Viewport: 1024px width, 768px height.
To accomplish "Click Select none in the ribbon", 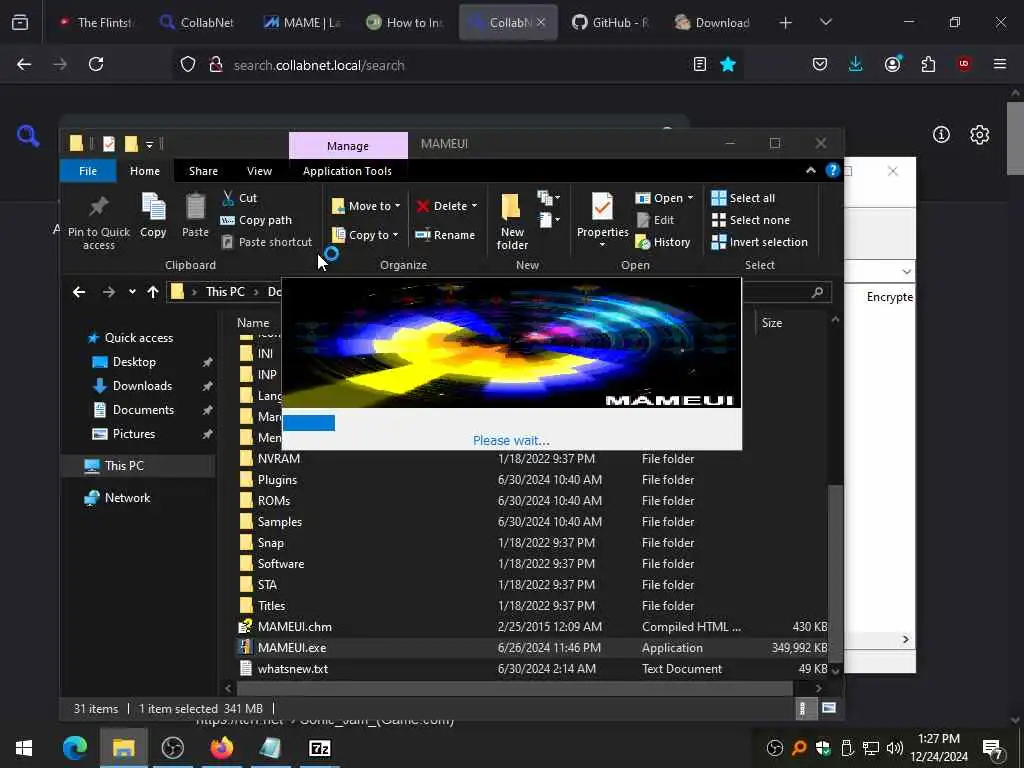I will point(750,220).
